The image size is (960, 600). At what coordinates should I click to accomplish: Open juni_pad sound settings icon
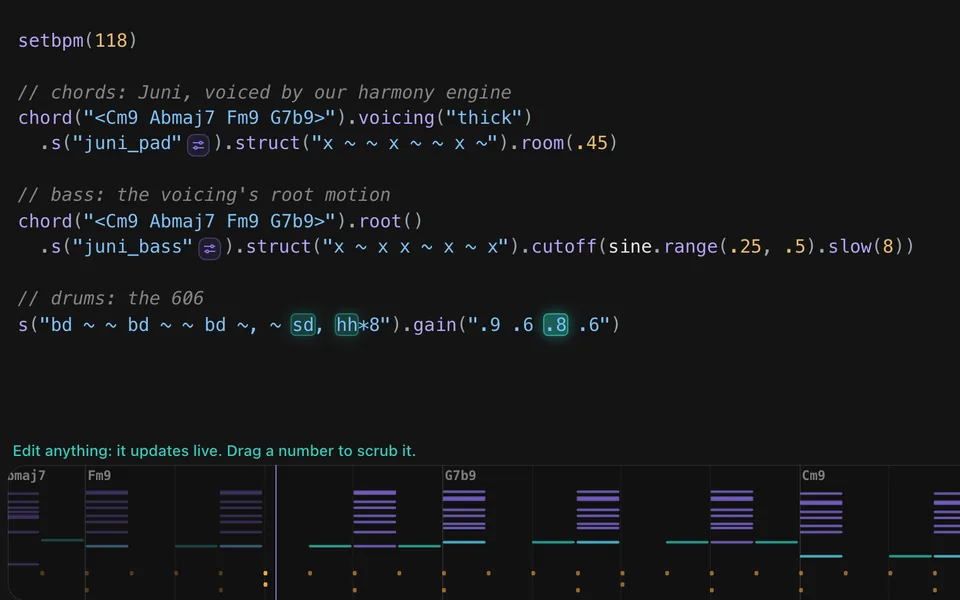tap(198, 145)
